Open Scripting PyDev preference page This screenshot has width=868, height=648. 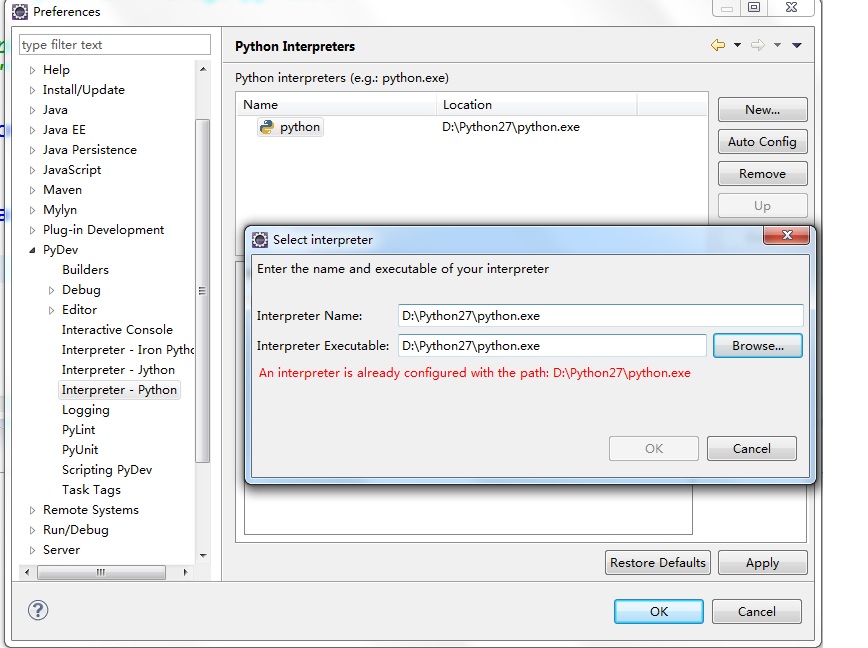pos(107,470)
